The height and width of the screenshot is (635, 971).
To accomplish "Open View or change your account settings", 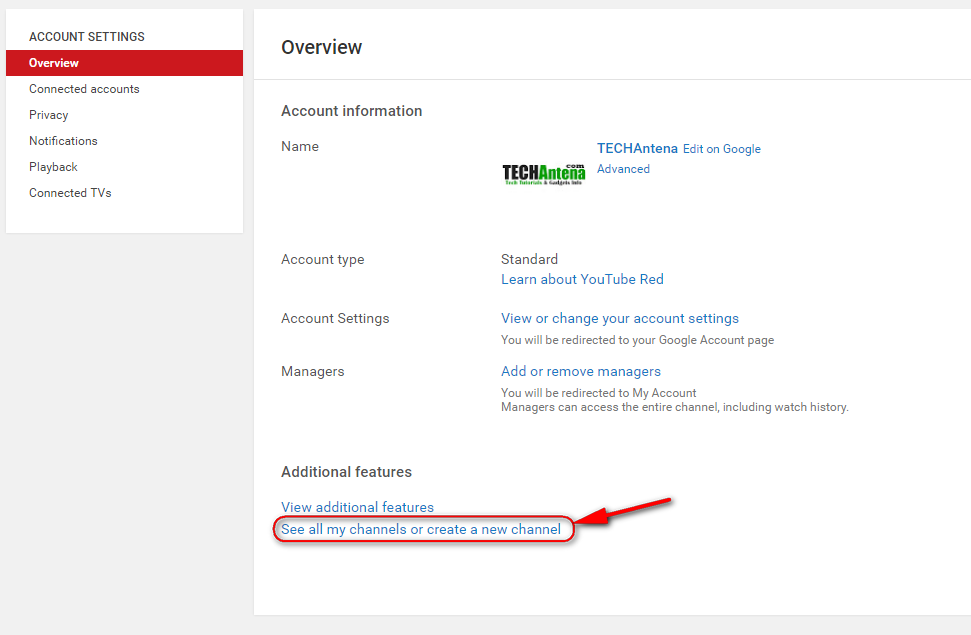I will 620,318.
